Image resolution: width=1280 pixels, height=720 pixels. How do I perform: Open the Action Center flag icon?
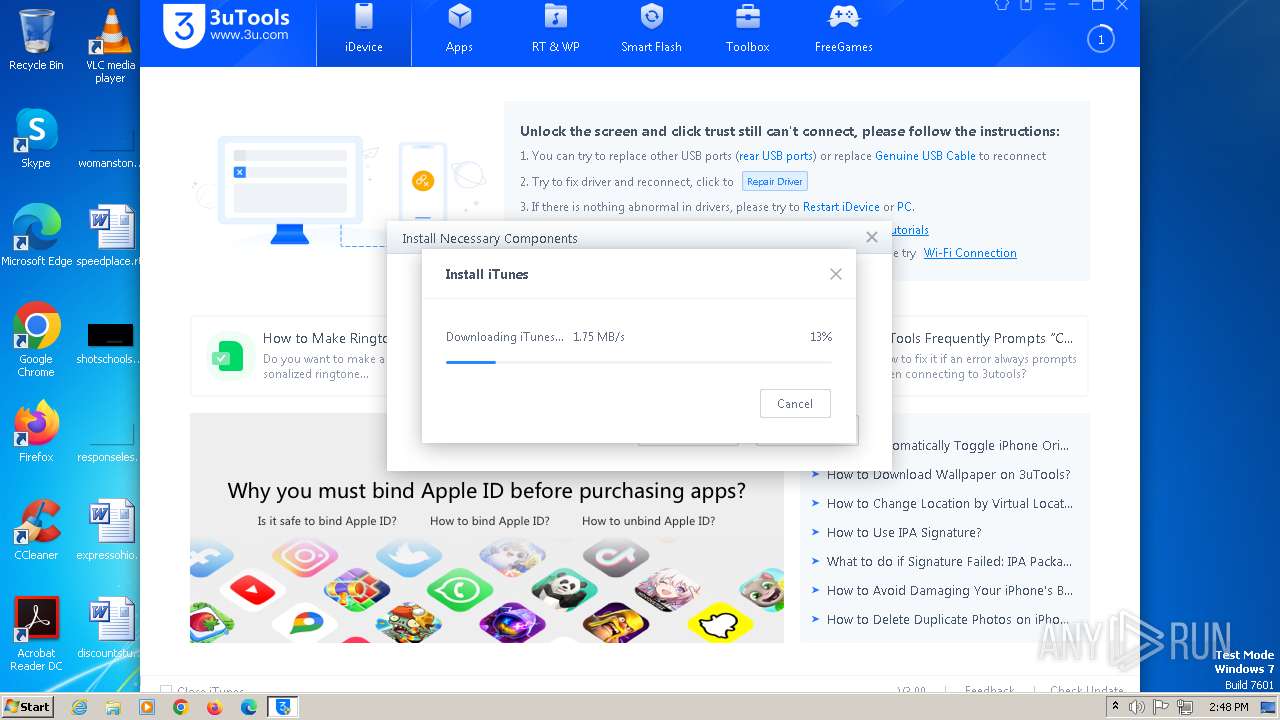click(x=1162, y=707)
